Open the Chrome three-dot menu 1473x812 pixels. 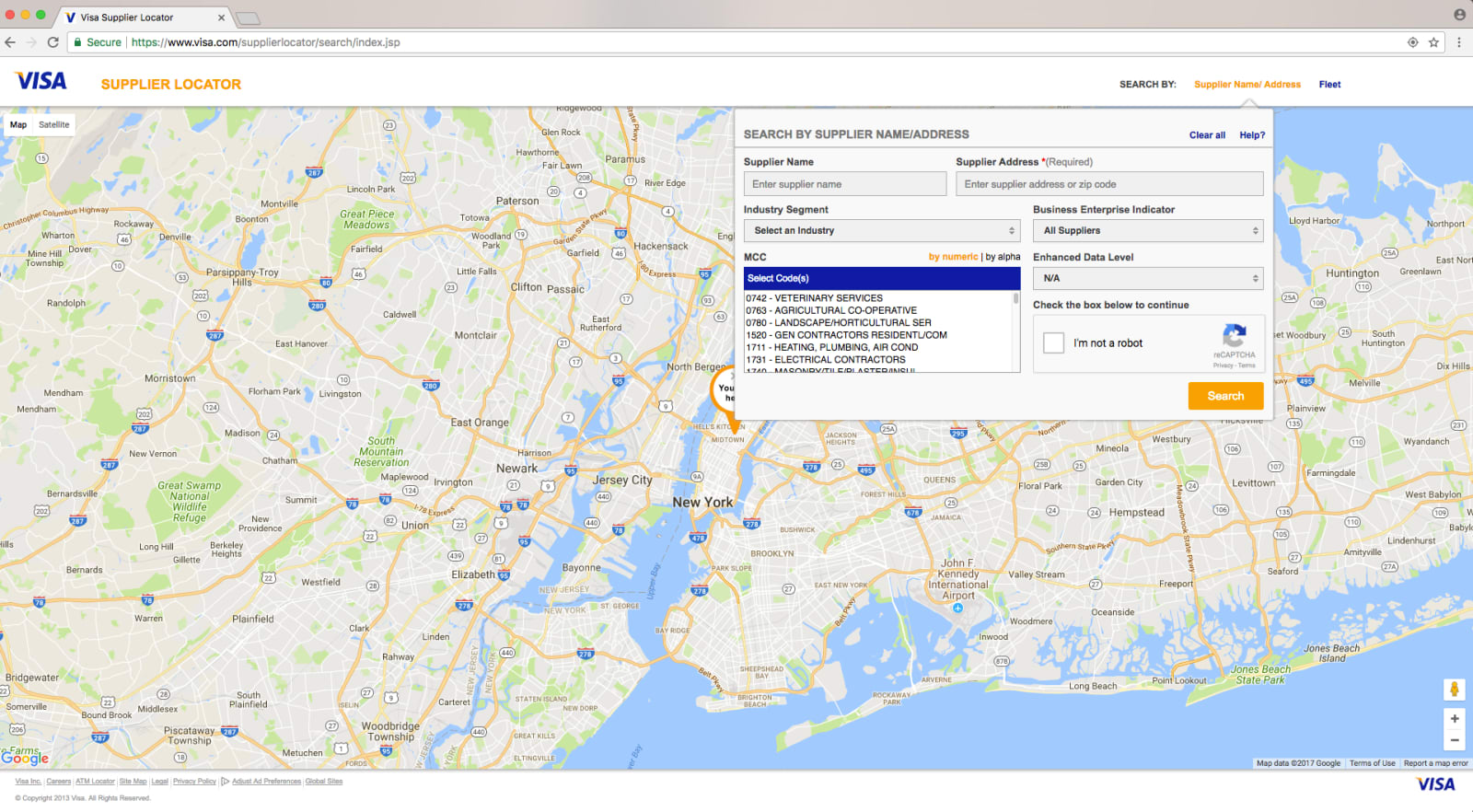pos(1458,42)
